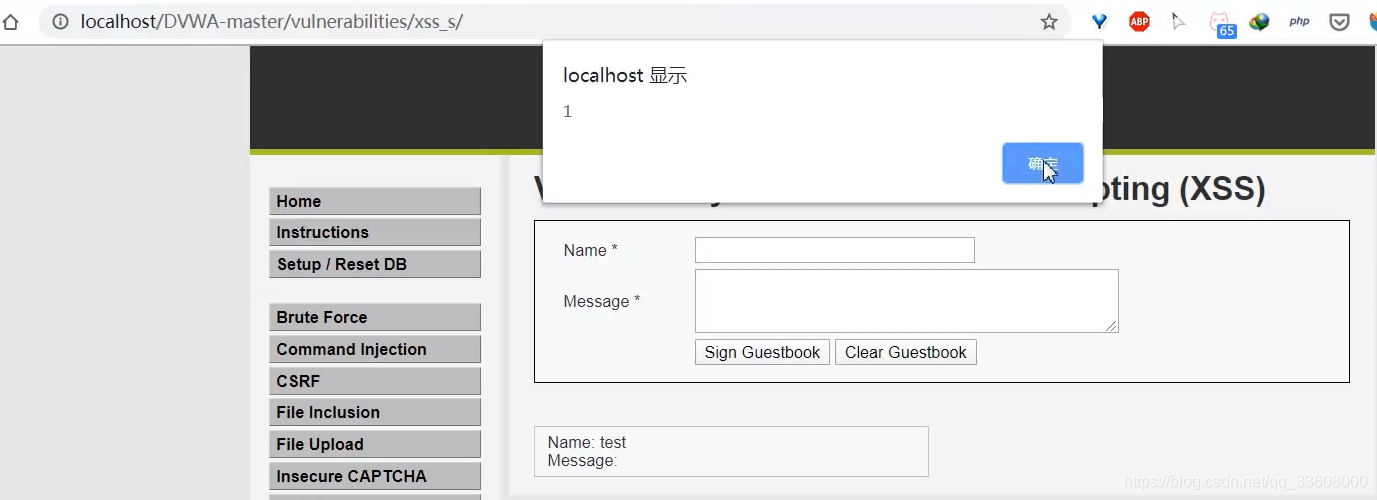Open the File Inclusion page
The width and height of the screenshot is (1377, 500).
(375, 412)
